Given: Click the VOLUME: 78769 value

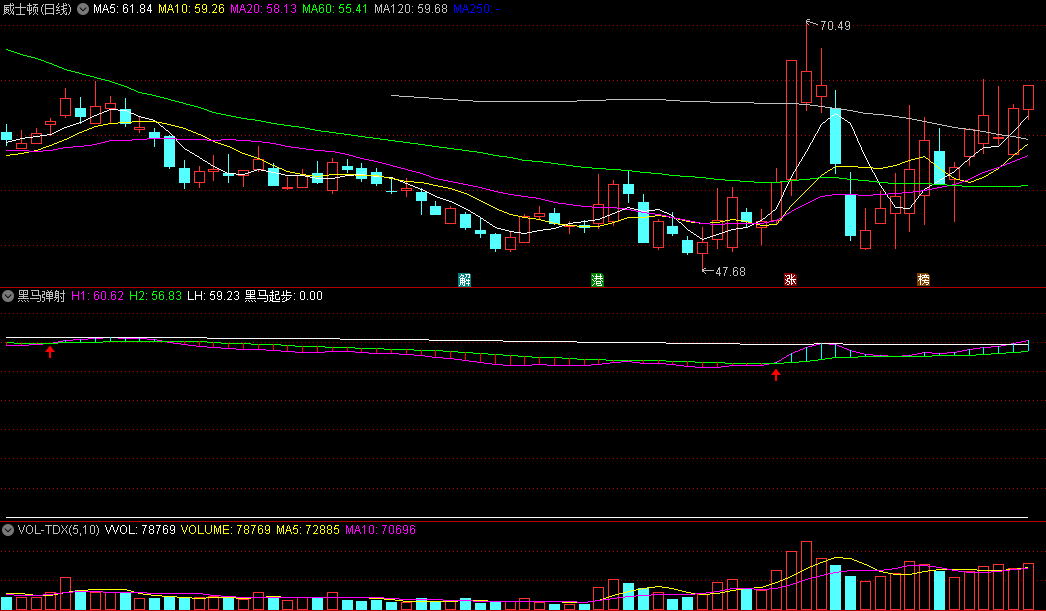Looking at the screenshot, I should [x=226, y=530].
